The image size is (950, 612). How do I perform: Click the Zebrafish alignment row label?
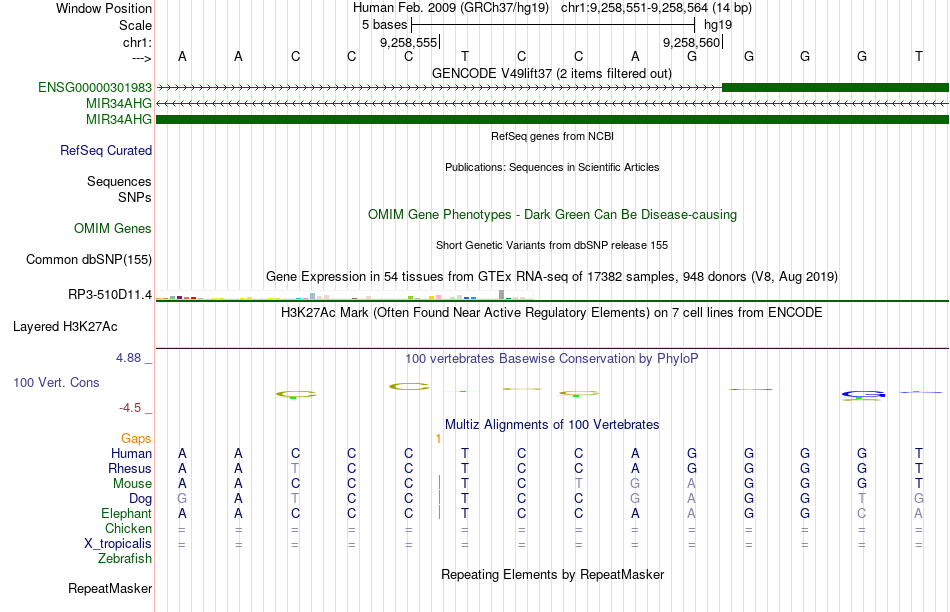[x=125, y=558]
